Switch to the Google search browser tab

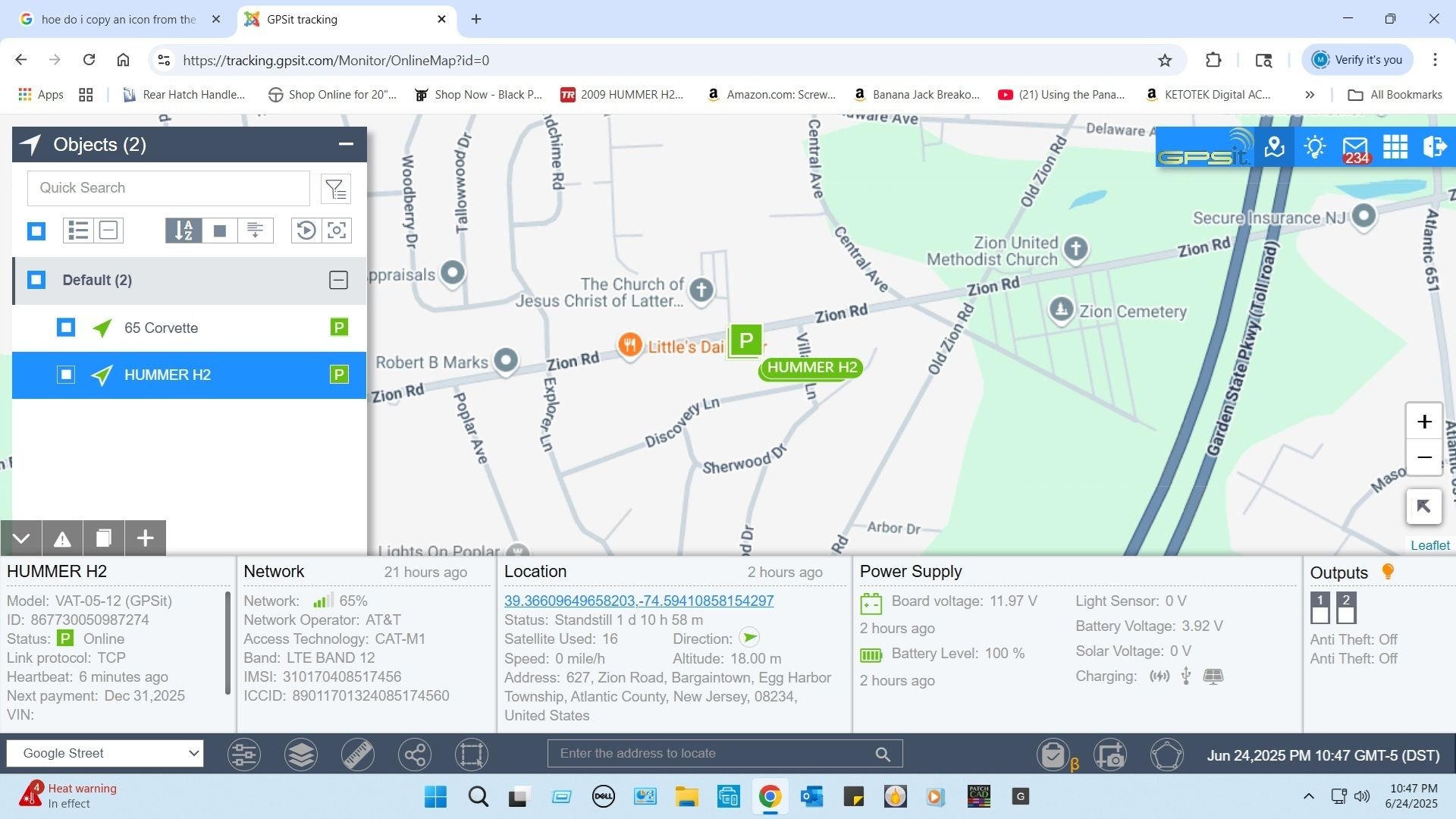pyautogui.click(x=118, y=20)
